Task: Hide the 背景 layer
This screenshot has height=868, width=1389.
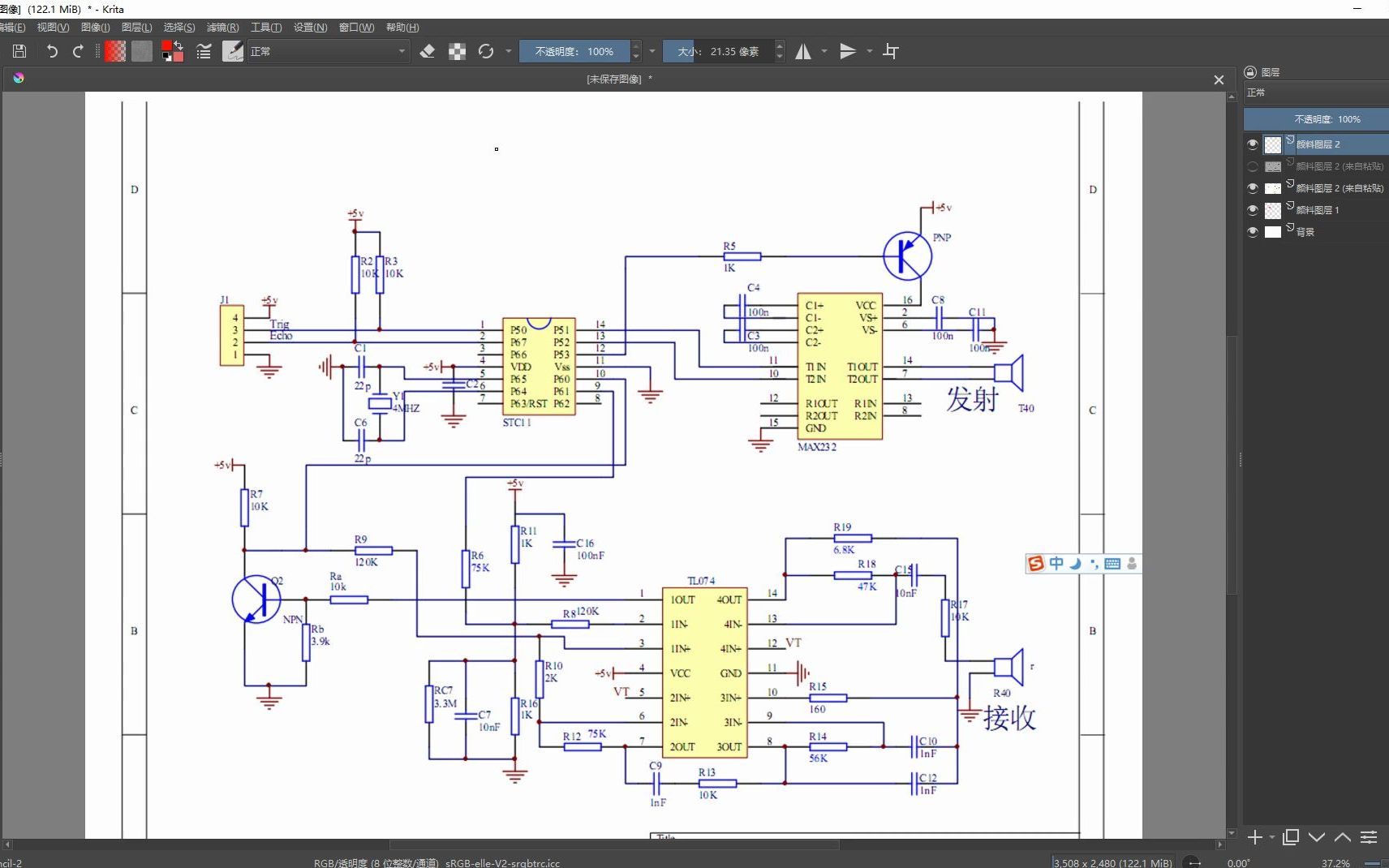Action: pyautogui.click(x=1253, y=232)
